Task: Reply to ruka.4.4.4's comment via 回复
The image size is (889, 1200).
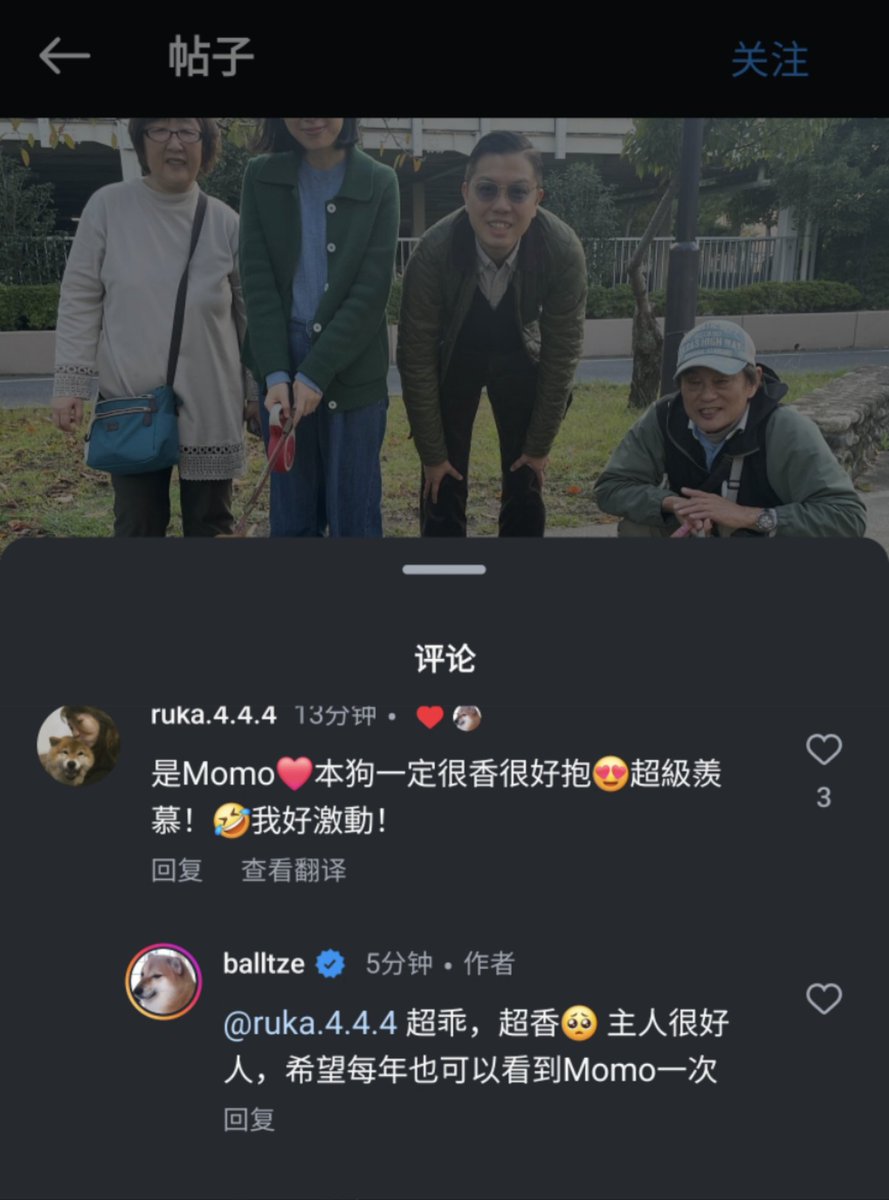Action: pyautogui.click(x=177, y=870)
